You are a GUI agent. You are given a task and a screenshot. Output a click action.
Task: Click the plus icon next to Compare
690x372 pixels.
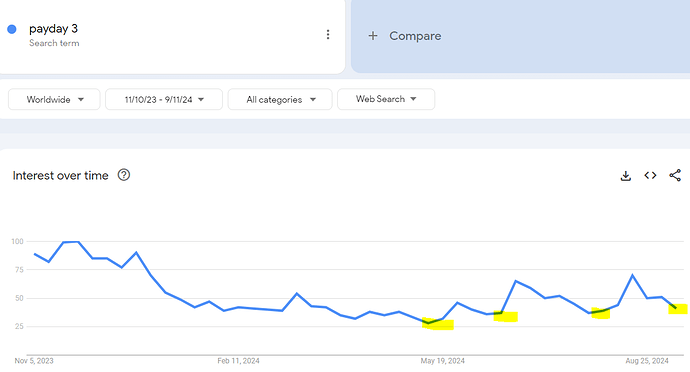[x=373, y=36]
